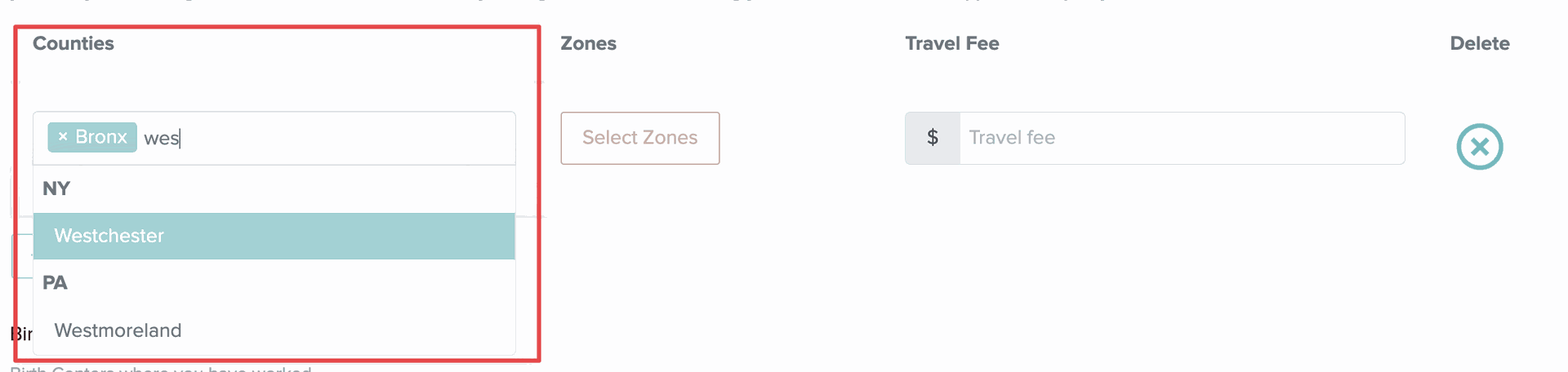The height and width of the screenshot is (372, 1568).
Task: Click empty space inside the Counties tag box
Action: pyautogui.click(x=343, y=138)
